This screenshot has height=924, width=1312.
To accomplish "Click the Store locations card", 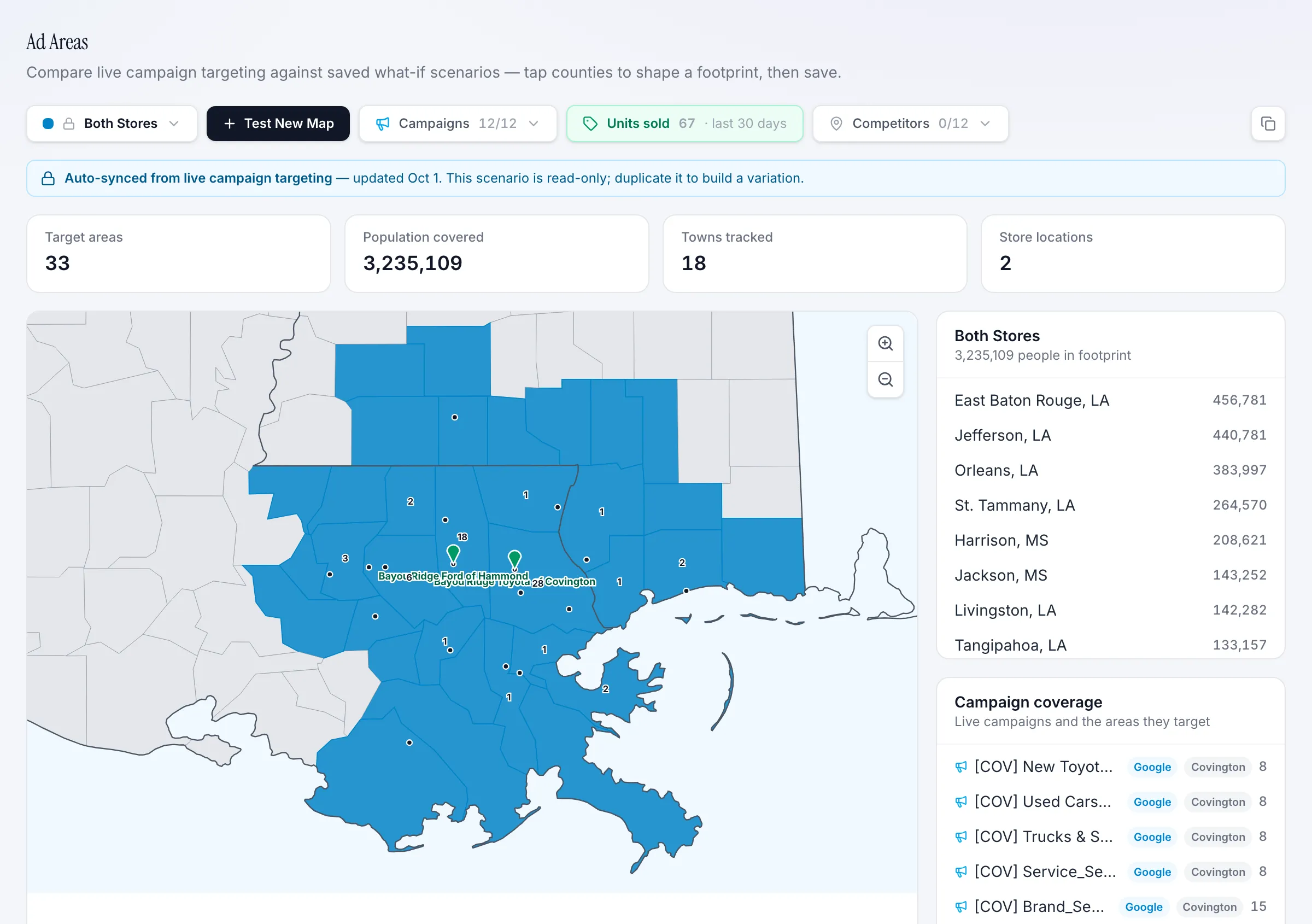I will tap(1133, 254).
